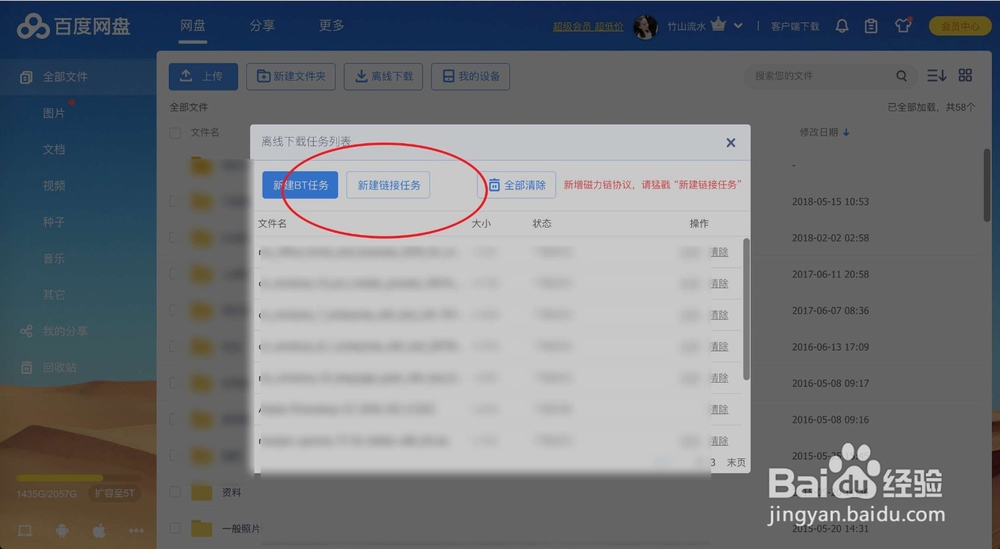
Task: Expand the account dropdown arrow after 竹山流水
Action: click(738, 26)
